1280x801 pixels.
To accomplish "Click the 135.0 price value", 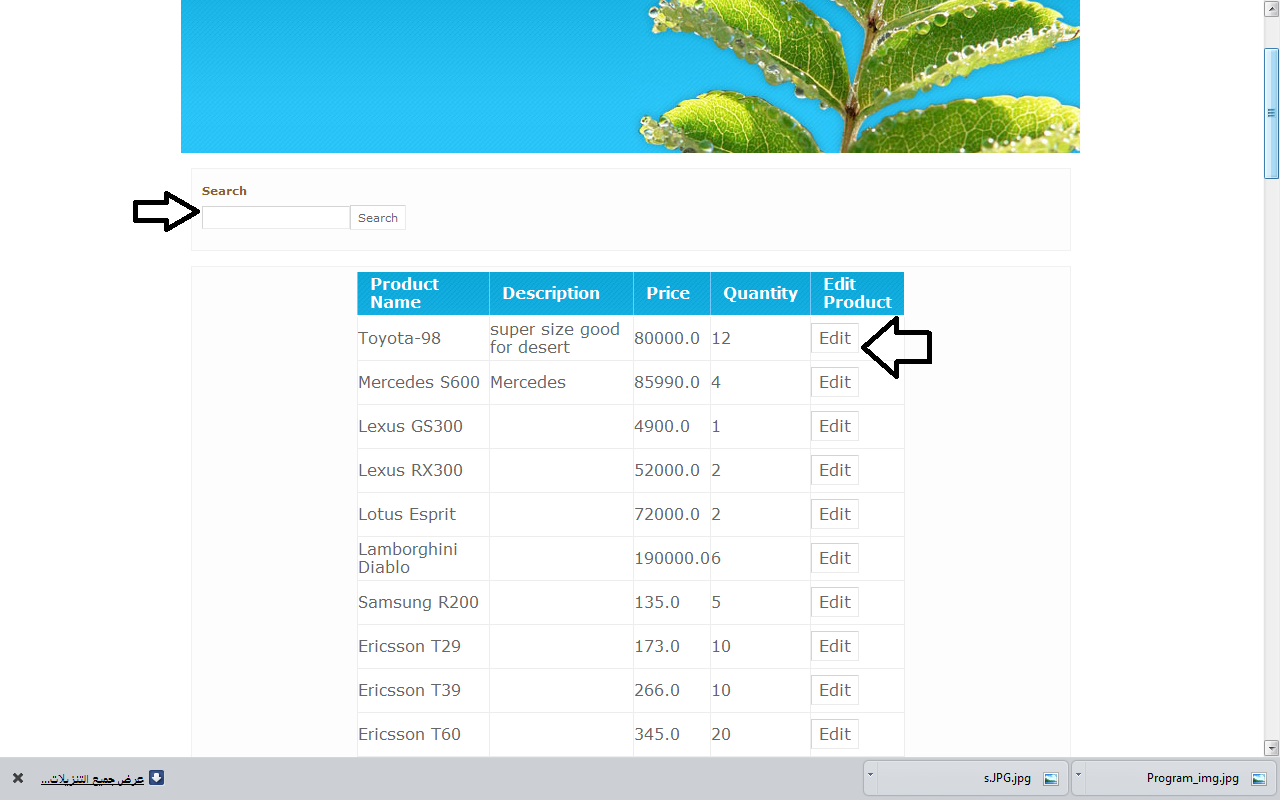I will coord(657,602).
